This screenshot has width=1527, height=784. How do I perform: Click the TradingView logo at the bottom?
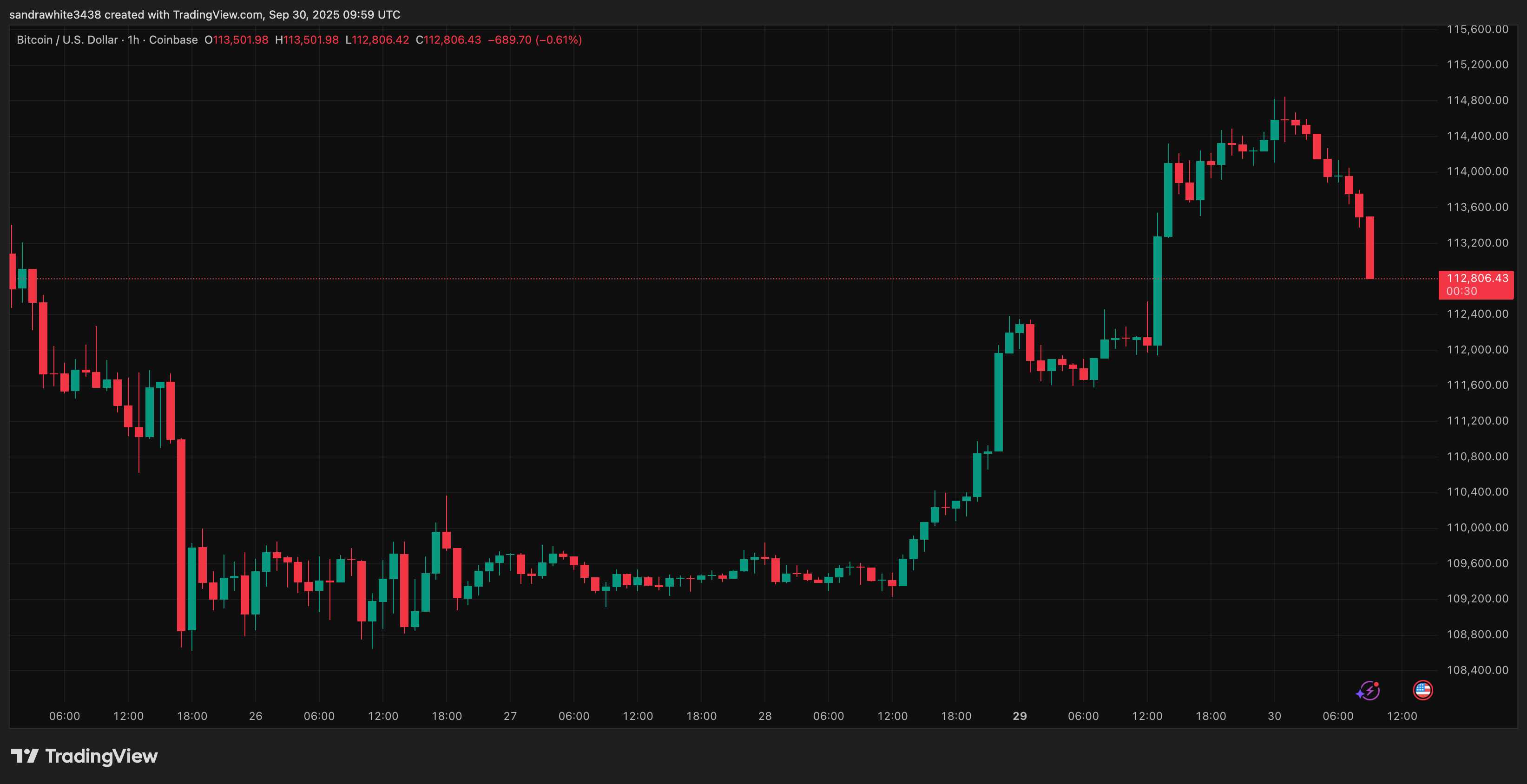click(84, 756)
